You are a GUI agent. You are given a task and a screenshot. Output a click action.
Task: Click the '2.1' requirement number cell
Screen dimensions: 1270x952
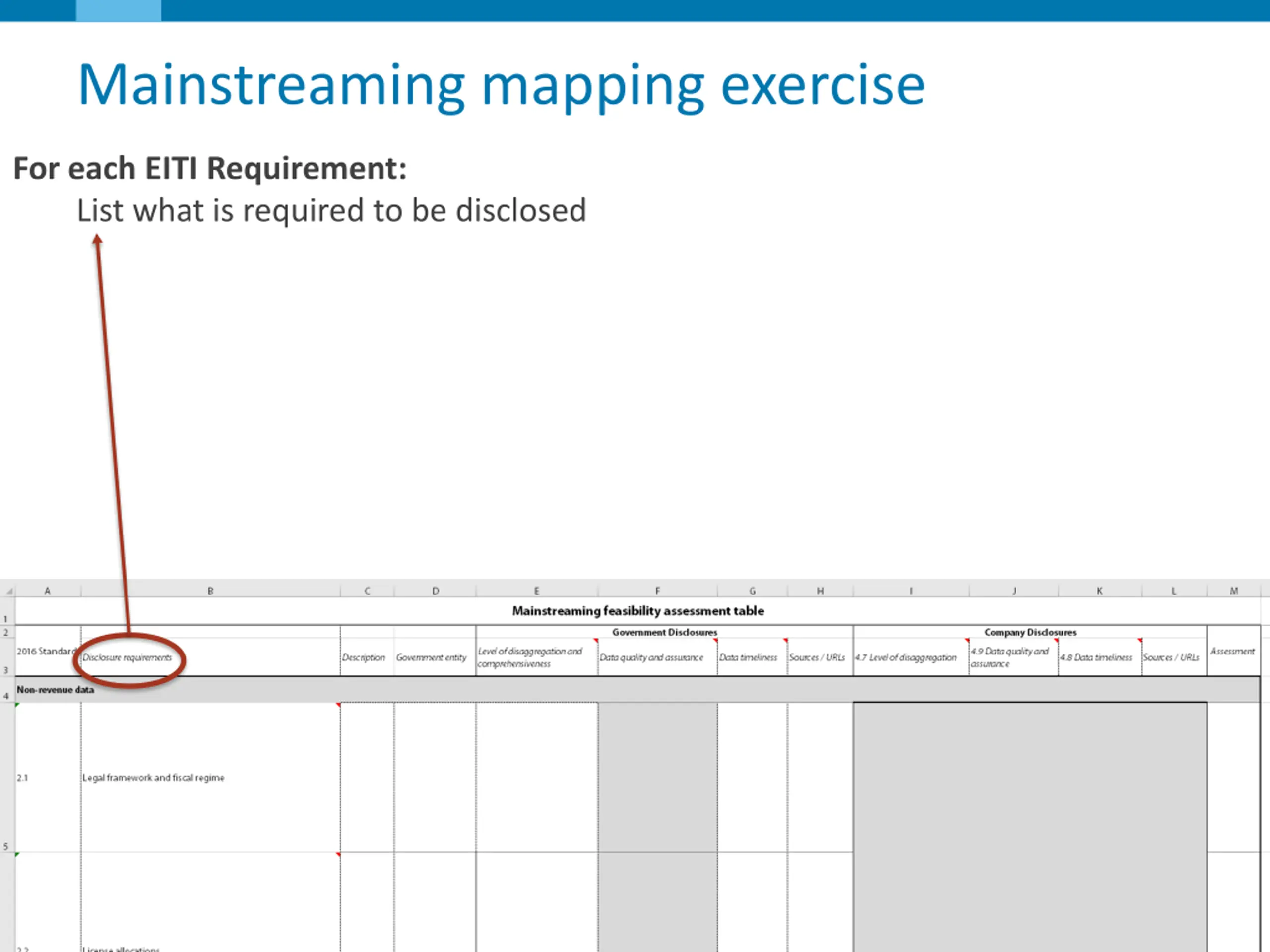click(x=48, y=777)
